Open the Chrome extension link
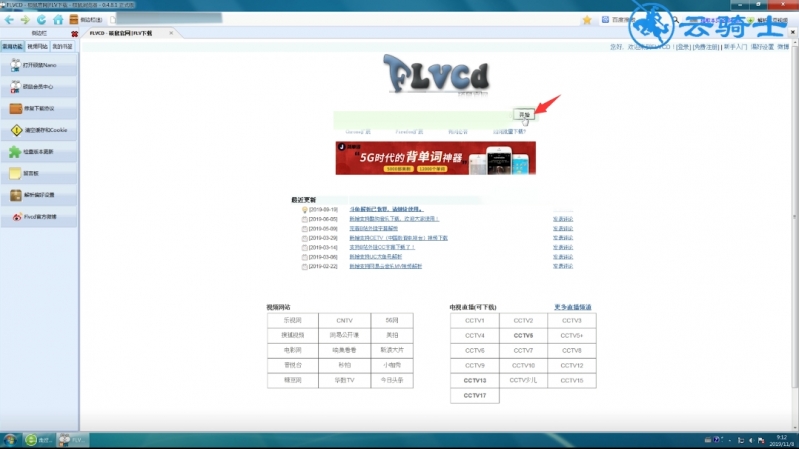This screenshot has width=799, height=449. [x=358, y=132]
